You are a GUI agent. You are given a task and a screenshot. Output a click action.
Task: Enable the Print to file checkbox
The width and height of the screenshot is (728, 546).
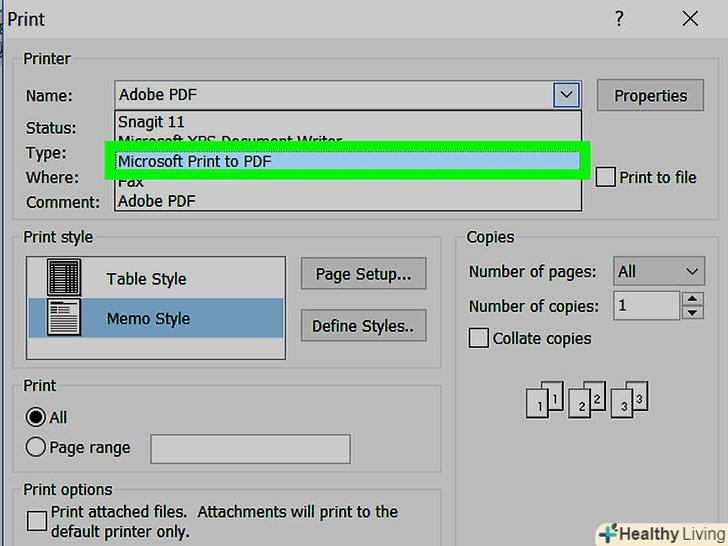605,177
